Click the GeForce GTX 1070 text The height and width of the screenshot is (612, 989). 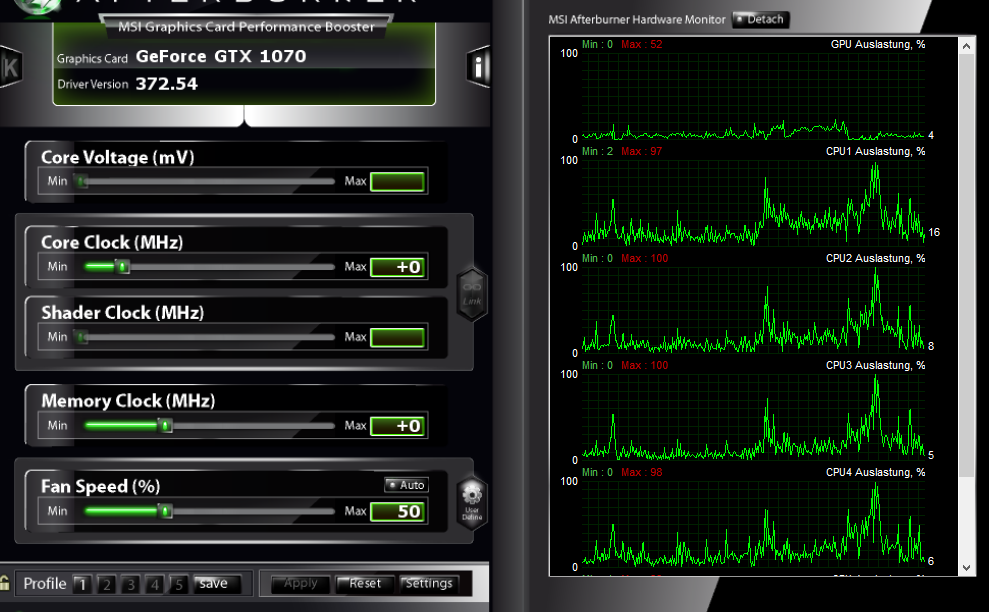coord(221,56)
